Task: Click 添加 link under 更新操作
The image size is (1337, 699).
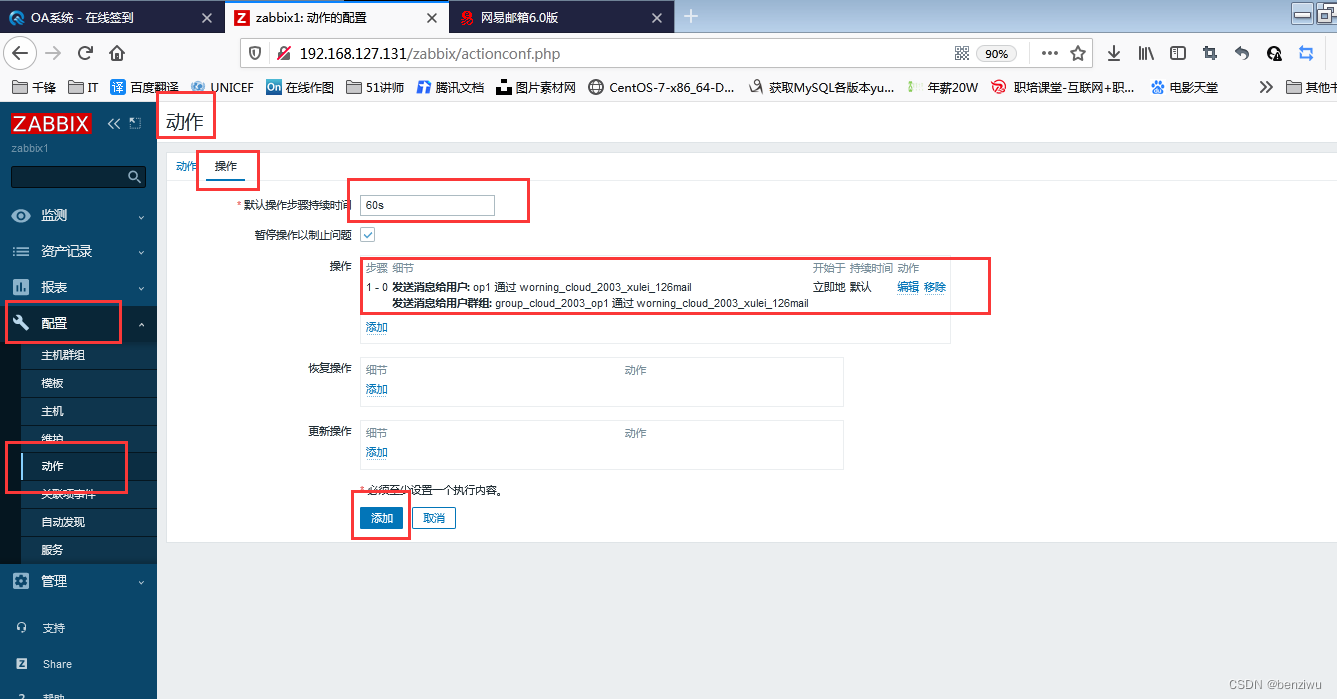Action: (x=377, y=453)
